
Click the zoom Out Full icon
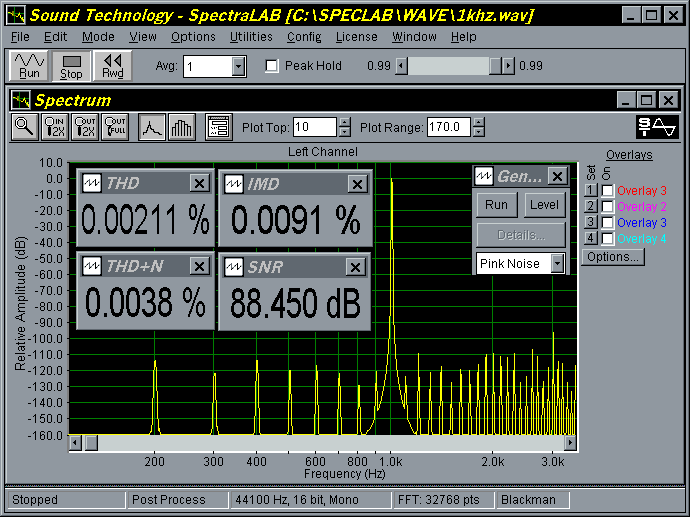[115, 127]
